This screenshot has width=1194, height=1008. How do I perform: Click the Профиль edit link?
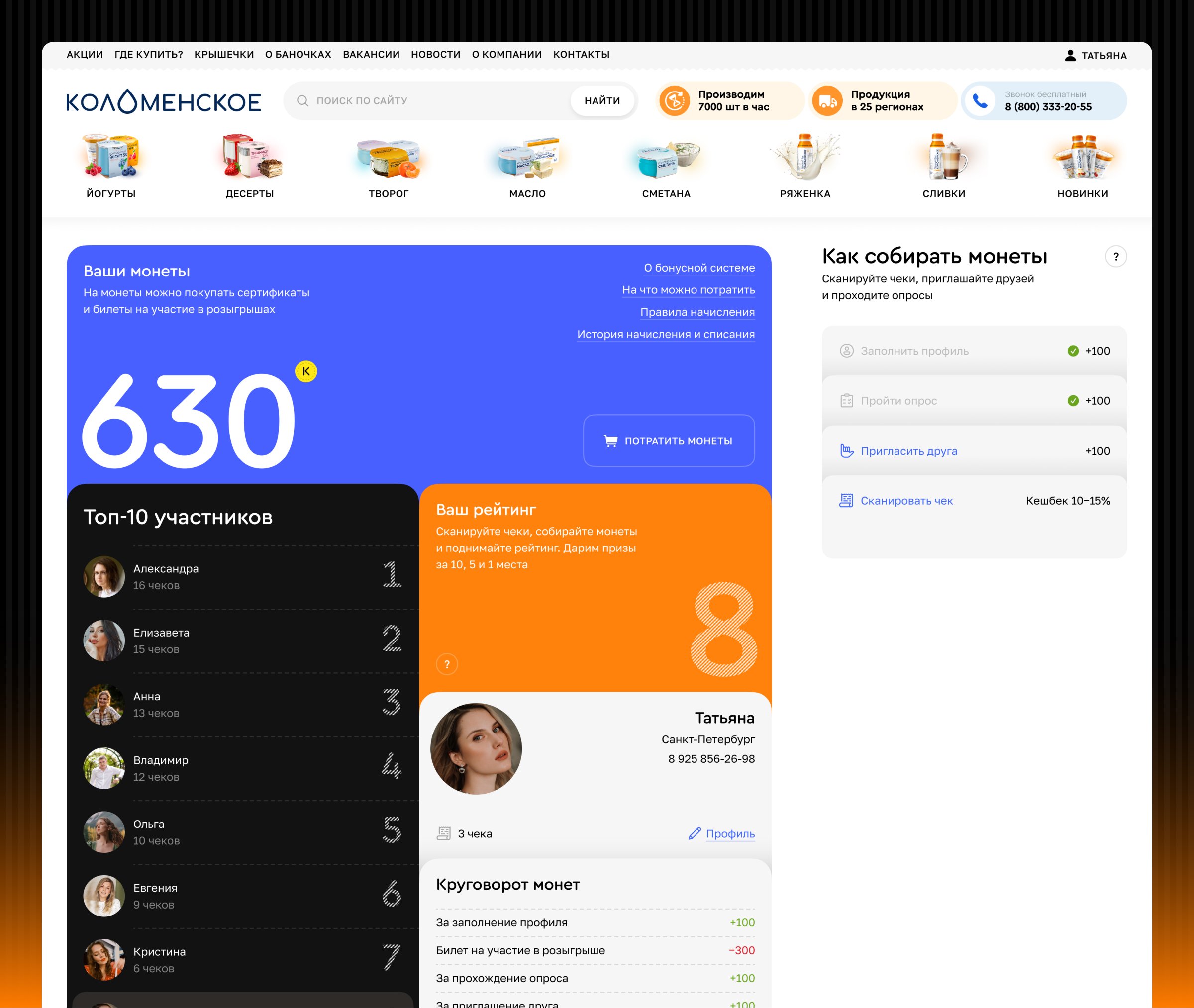point(729,834)
